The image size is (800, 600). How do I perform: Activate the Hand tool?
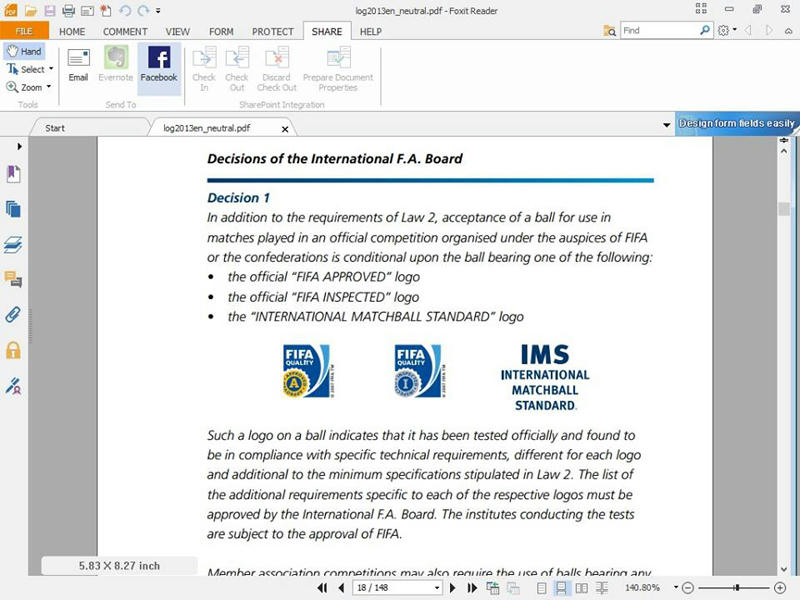coord(24,51)
